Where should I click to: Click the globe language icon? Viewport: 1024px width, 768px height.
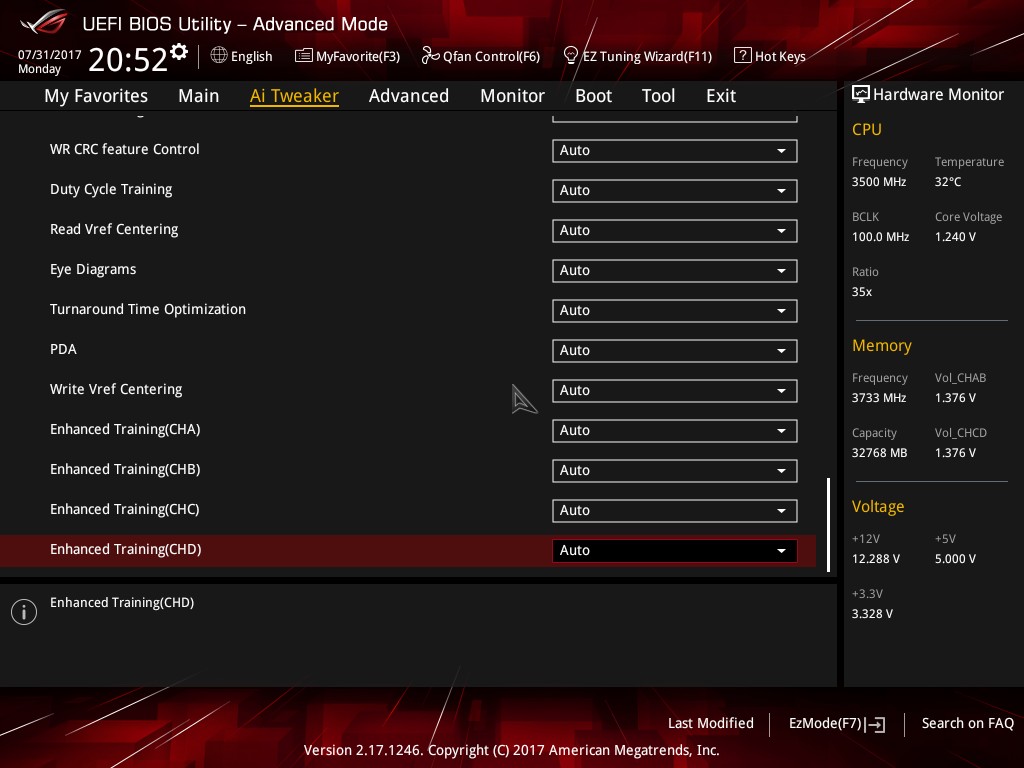[x=219, y=55]
